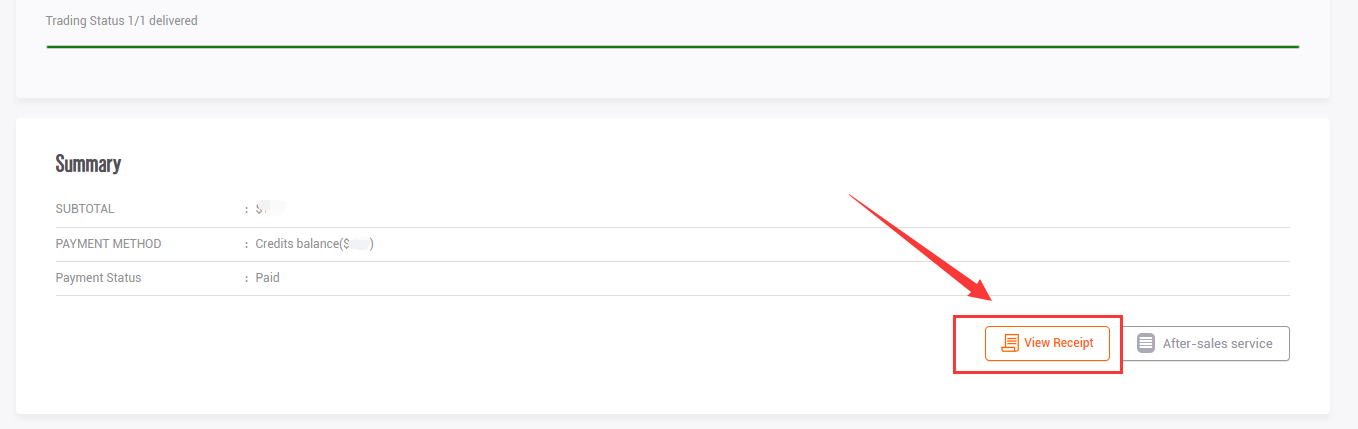Viewport: 1358px width, 429px height.
Task: Click the orange receipt icon
Action: click(1010, 343)
